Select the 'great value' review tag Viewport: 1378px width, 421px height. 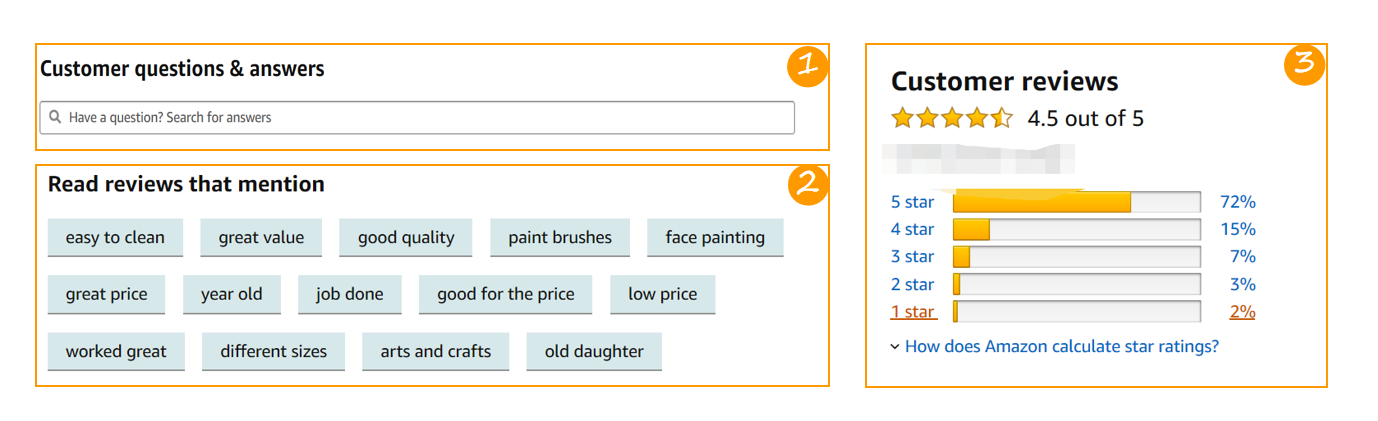tap(261, 238)
